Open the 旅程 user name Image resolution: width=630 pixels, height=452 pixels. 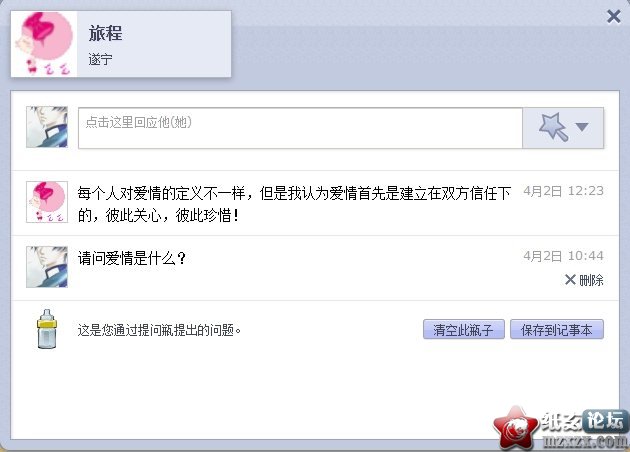pos(105,33)
